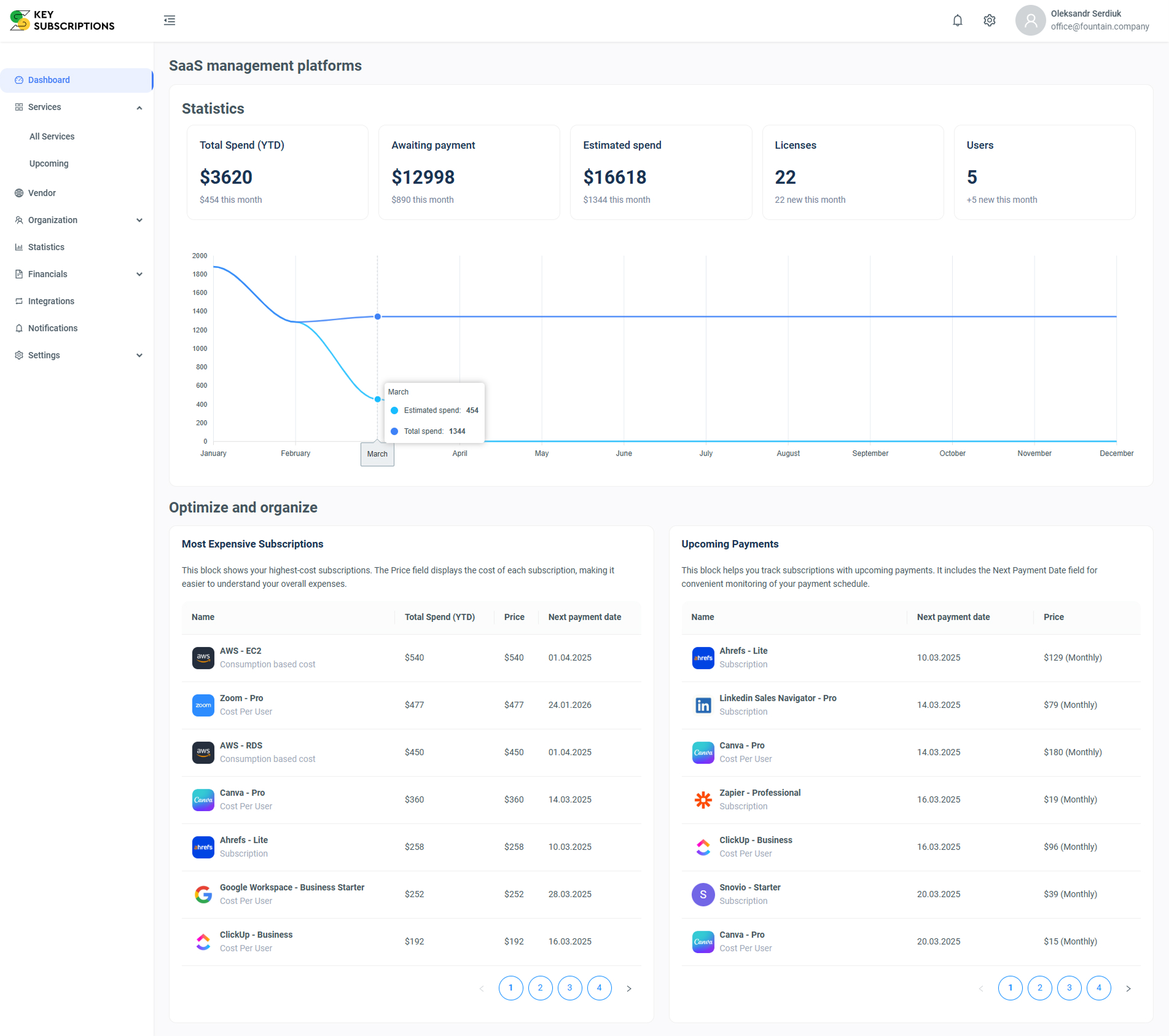Go to page 2 of Most Expensive Subscriptions
1169x1036 pixels.
pyautogui.click(x=540, y=988)
